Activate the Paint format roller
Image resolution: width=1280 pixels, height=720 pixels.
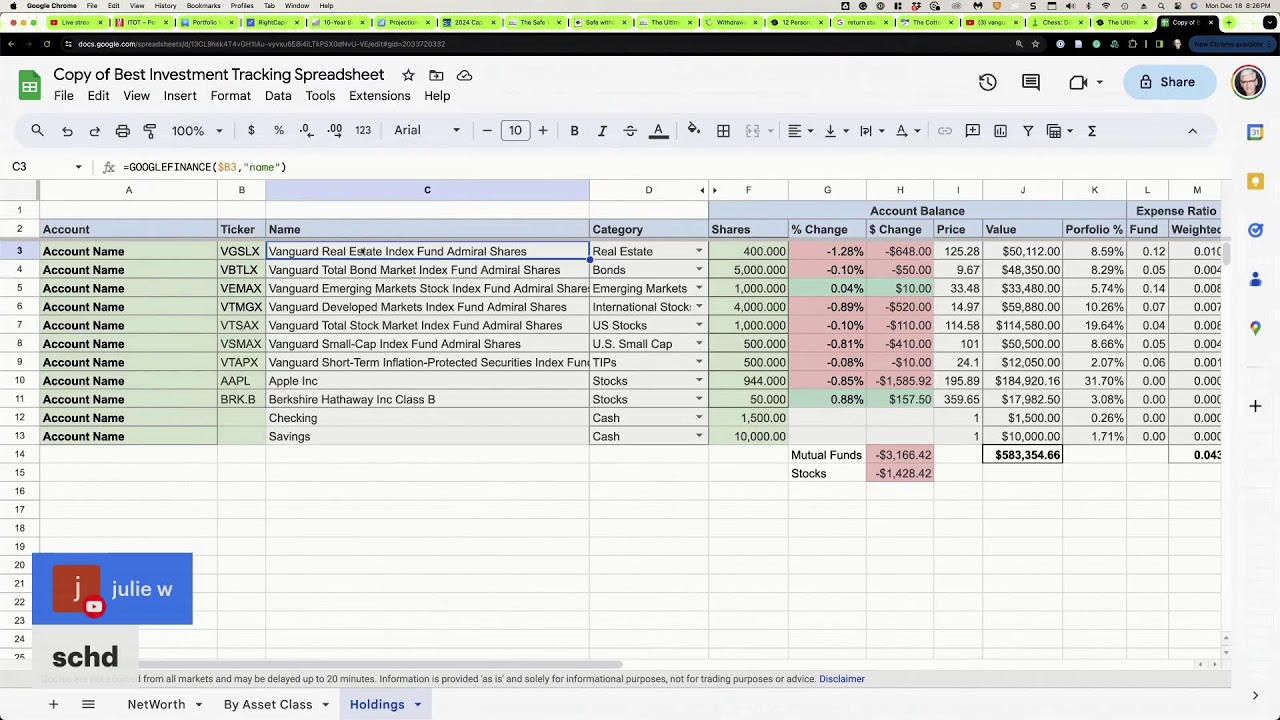150,131
